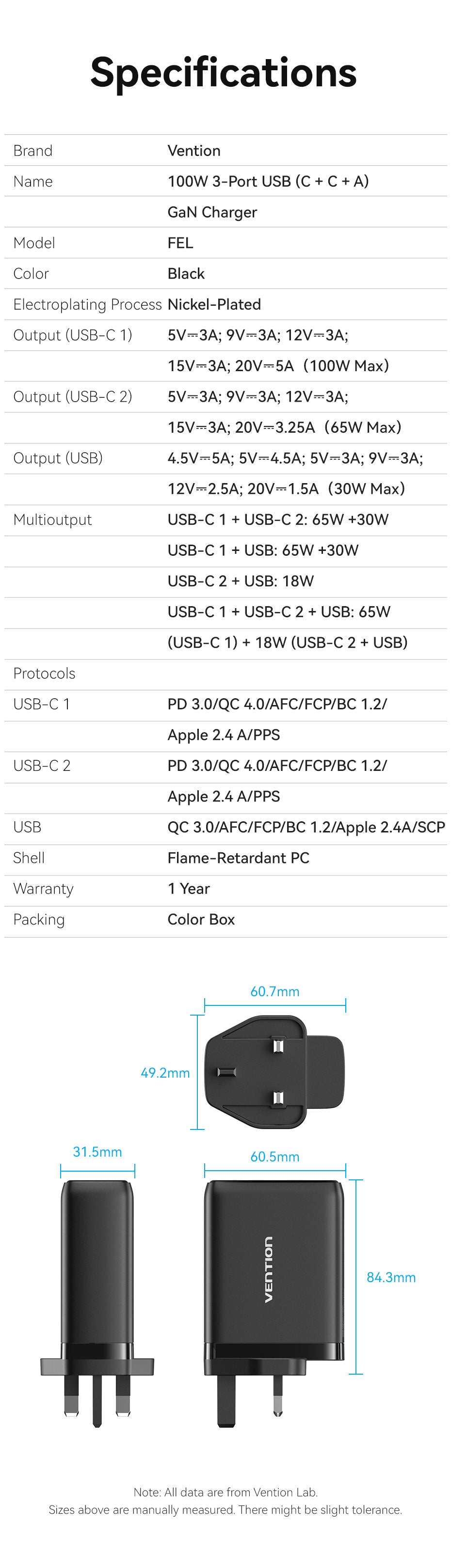Select the Model FEL row
Image resolution: width=451 pixels, height=1568 pixels.
(225, 243)
